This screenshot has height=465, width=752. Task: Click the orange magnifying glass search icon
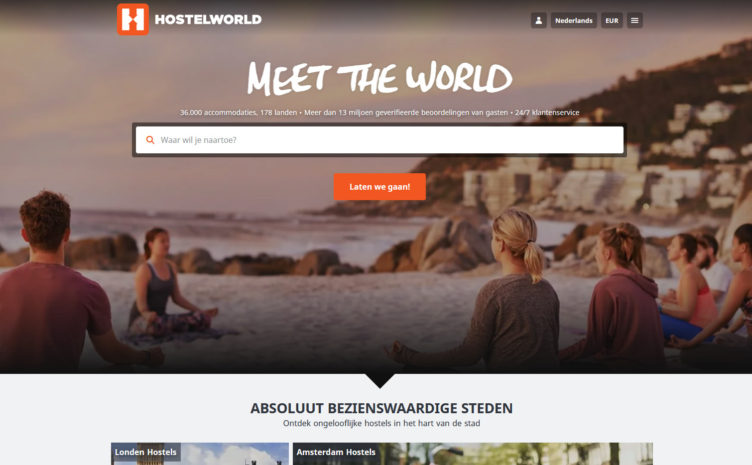(x=150, y=140)
